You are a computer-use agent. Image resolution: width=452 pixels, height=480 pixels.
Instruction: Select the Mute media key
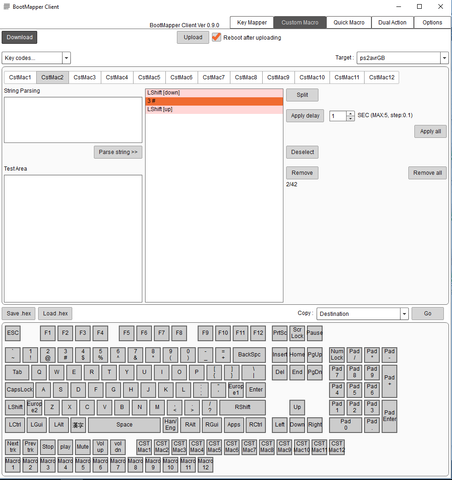coord(83,447)
